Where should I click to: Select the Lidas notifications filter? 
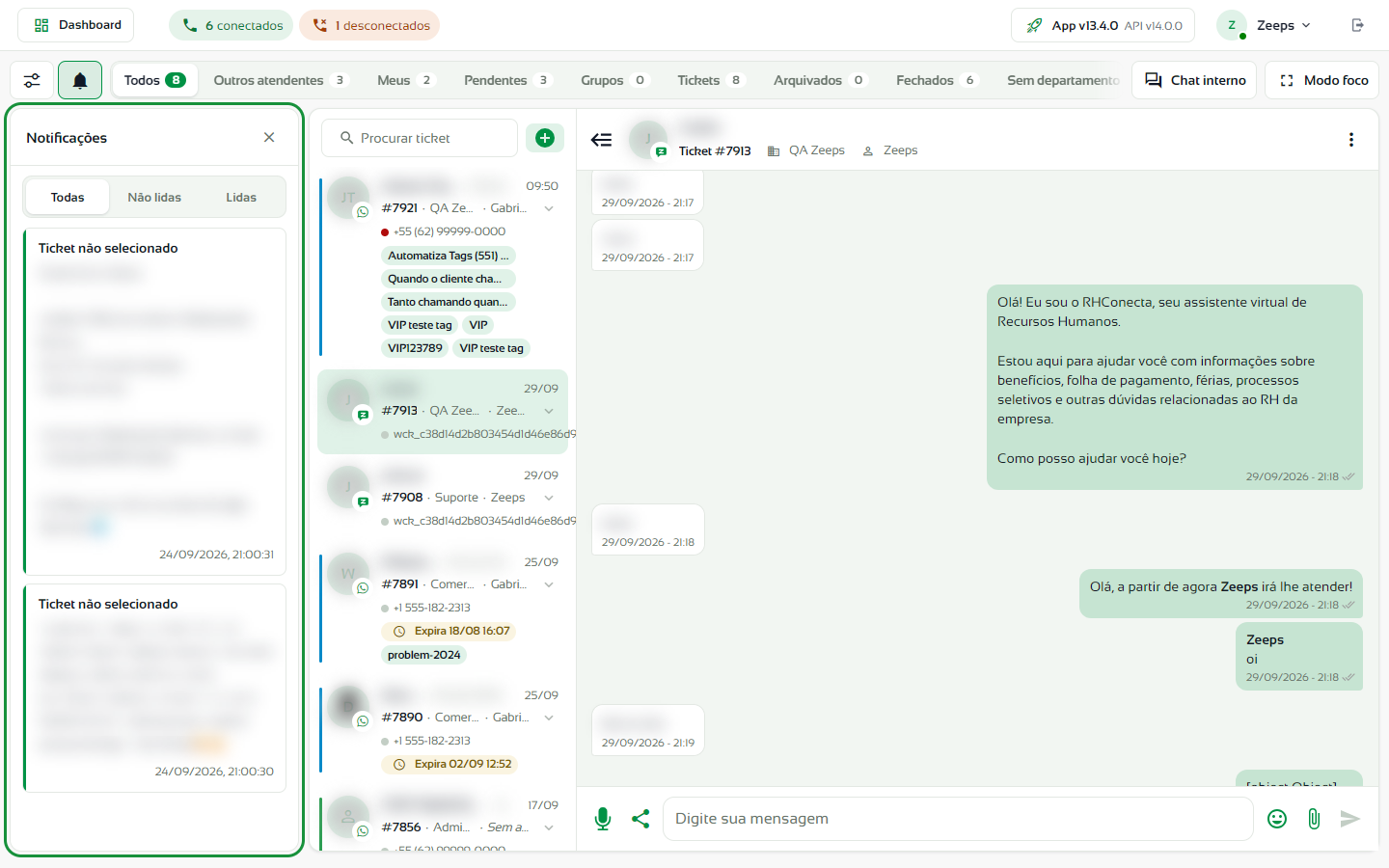point(241,198)
